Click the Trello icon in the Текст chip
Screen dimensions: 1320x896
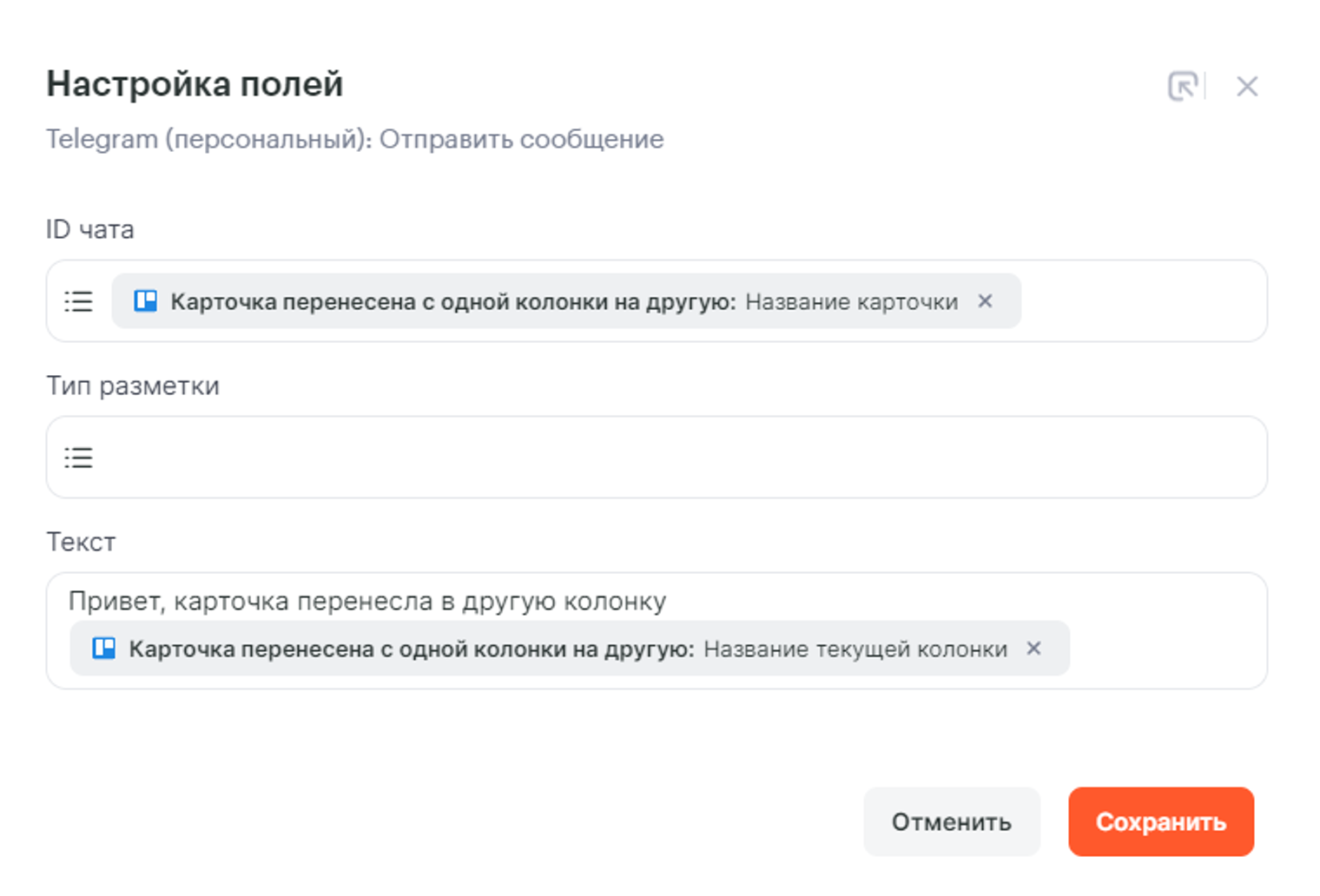(x=104, y=649)
